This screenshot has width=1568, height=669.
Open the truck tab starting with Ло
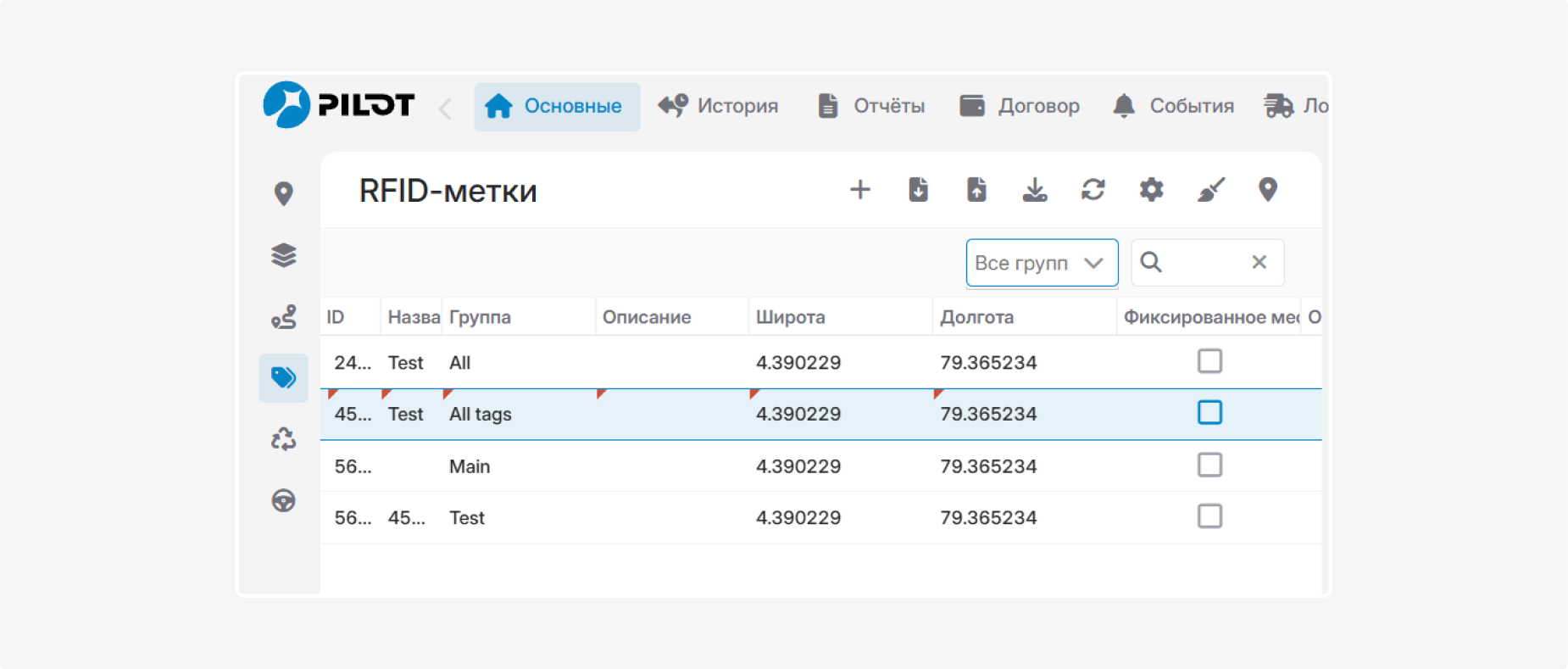click(1296, 106)
